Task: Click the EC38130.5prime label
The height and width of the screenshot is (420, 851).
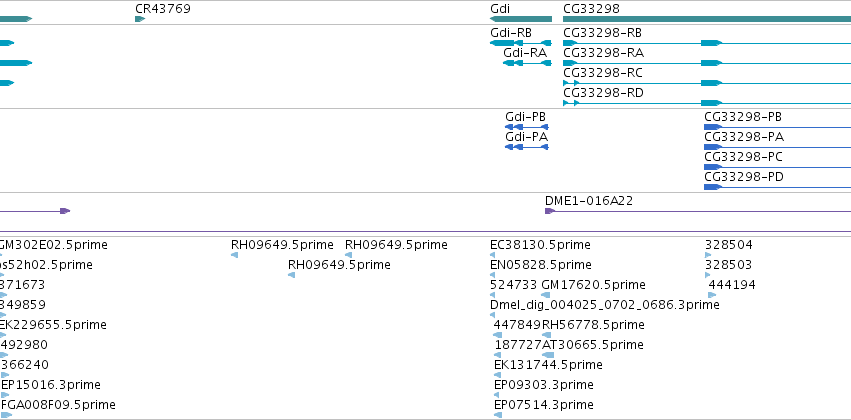Action: [x=540, y=245]
